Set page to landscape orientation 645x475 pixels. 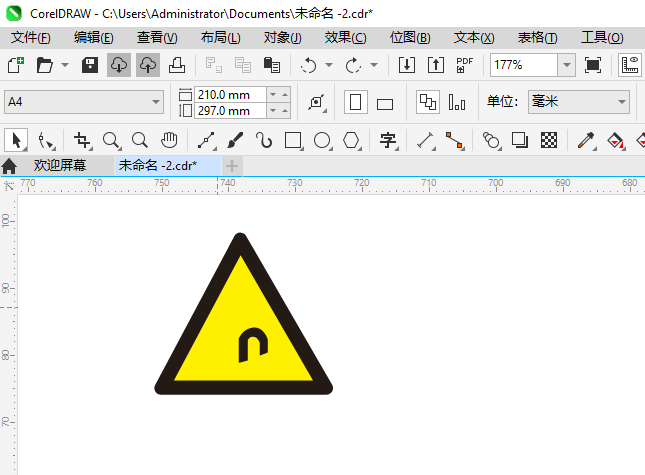click(x=385, y=104)
